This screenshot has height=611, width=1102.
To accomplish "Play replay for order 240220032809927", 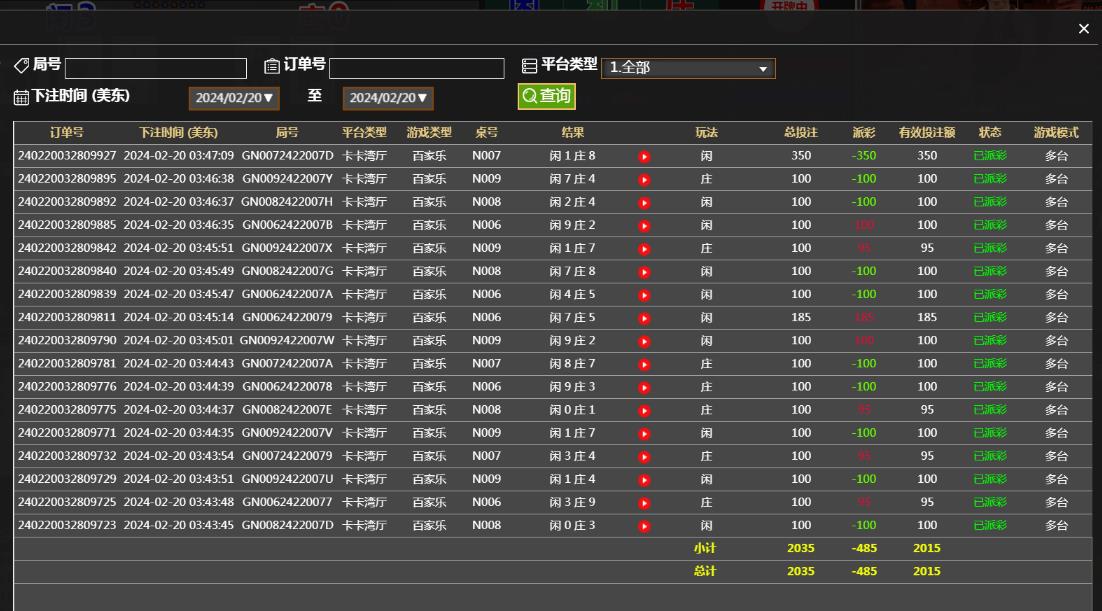I will [644, 157].
